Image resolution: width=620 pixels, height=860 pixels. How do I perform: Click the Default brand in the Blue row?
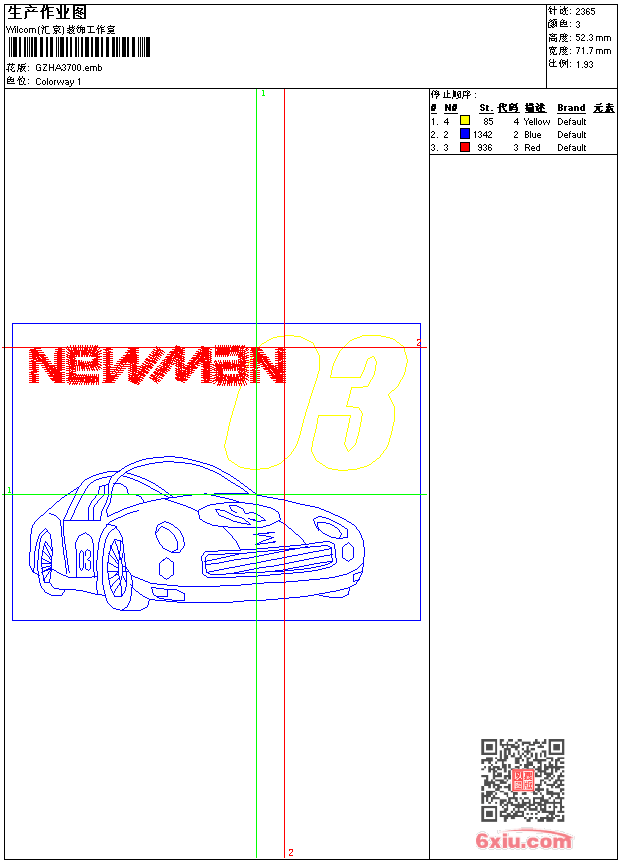pyautogui.click(x=572, y=135)
